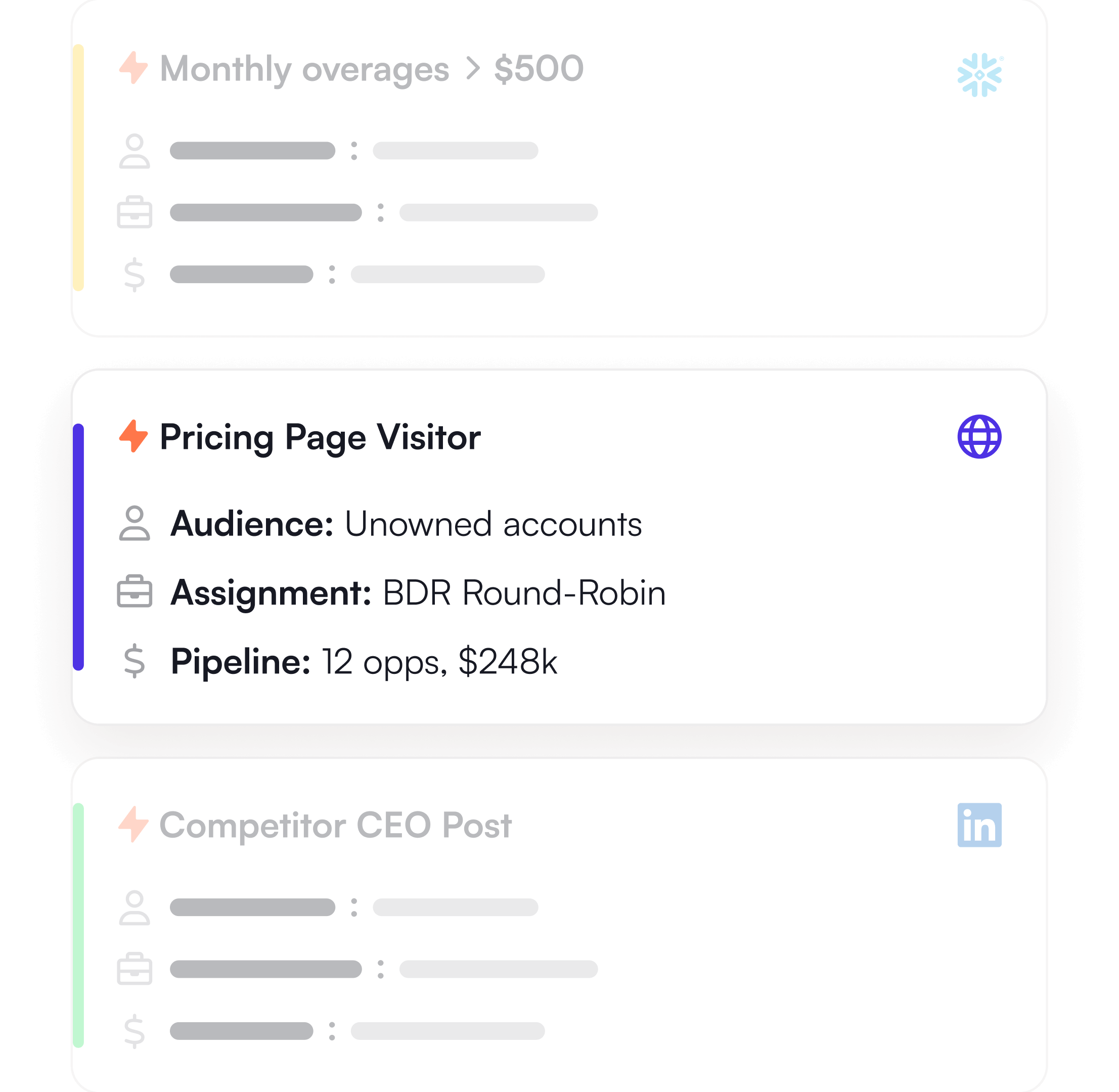Open the Competitor CEO Post title
This screenshot has width=1119, height=1092.
pyautogui.click(x=335, y=825)
